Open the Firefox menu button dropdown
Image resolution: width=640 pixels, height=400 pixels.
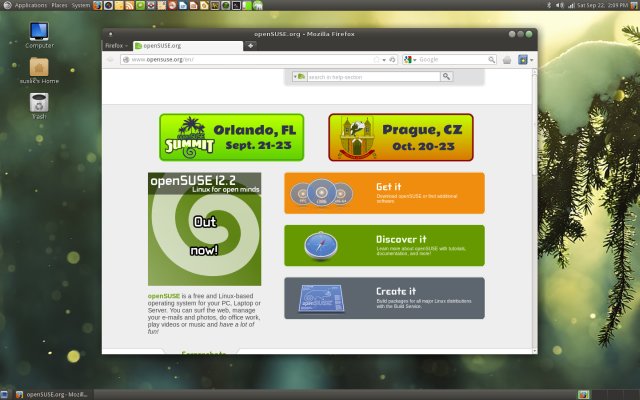(116, 46)
